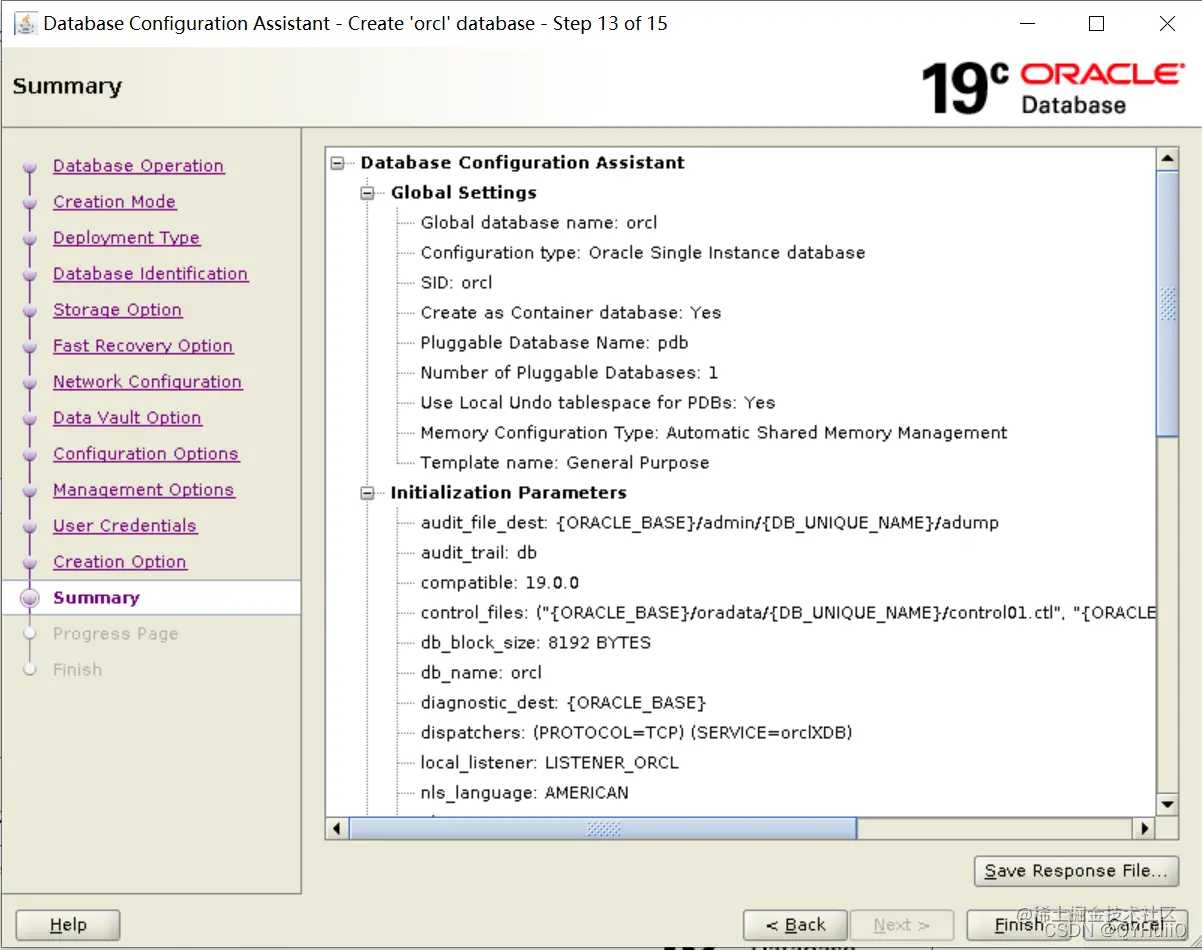
Task: Click the 'Global Settings' heading label
Action: click(x=463, y=193)
